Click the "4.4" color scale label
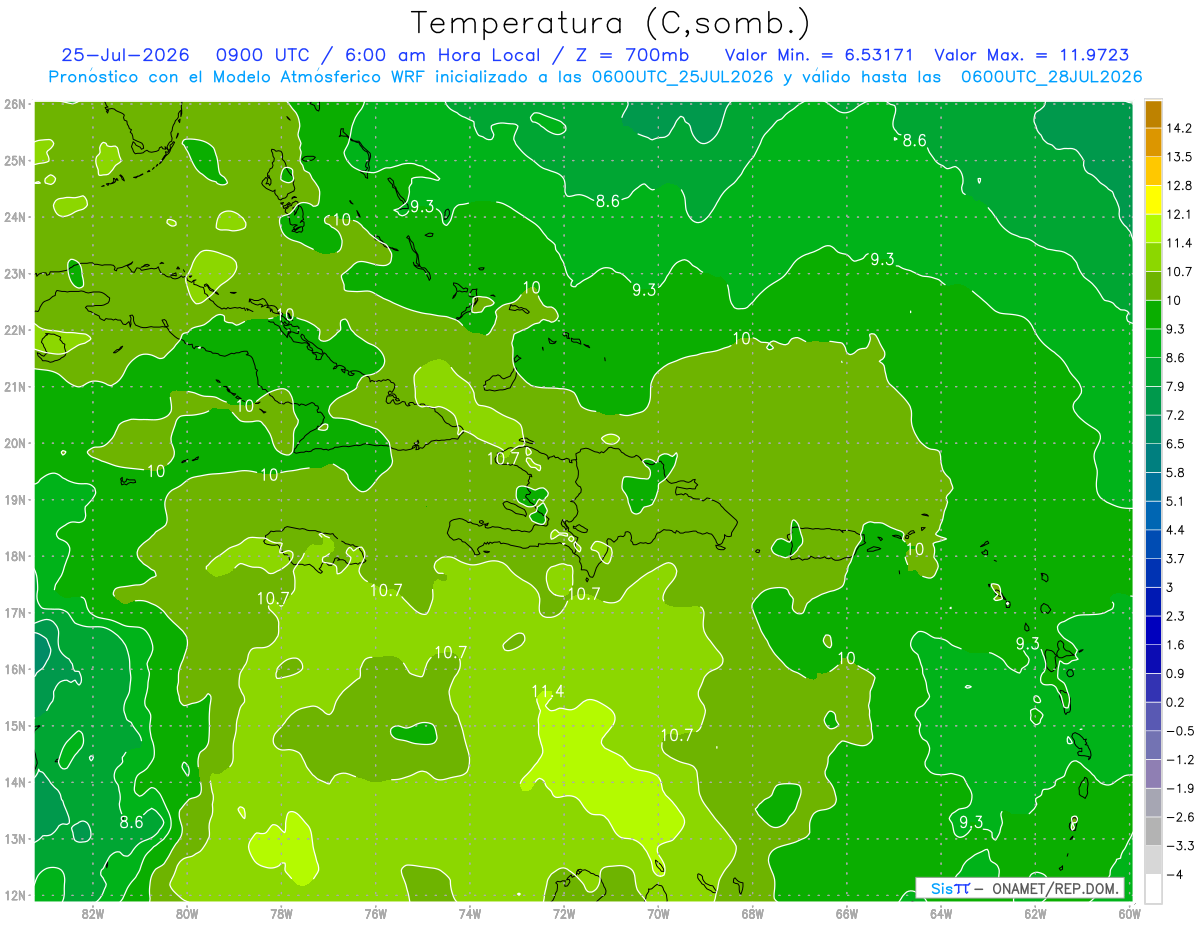The width and height of the screenshot is (1200, 927). (1176, 530)
